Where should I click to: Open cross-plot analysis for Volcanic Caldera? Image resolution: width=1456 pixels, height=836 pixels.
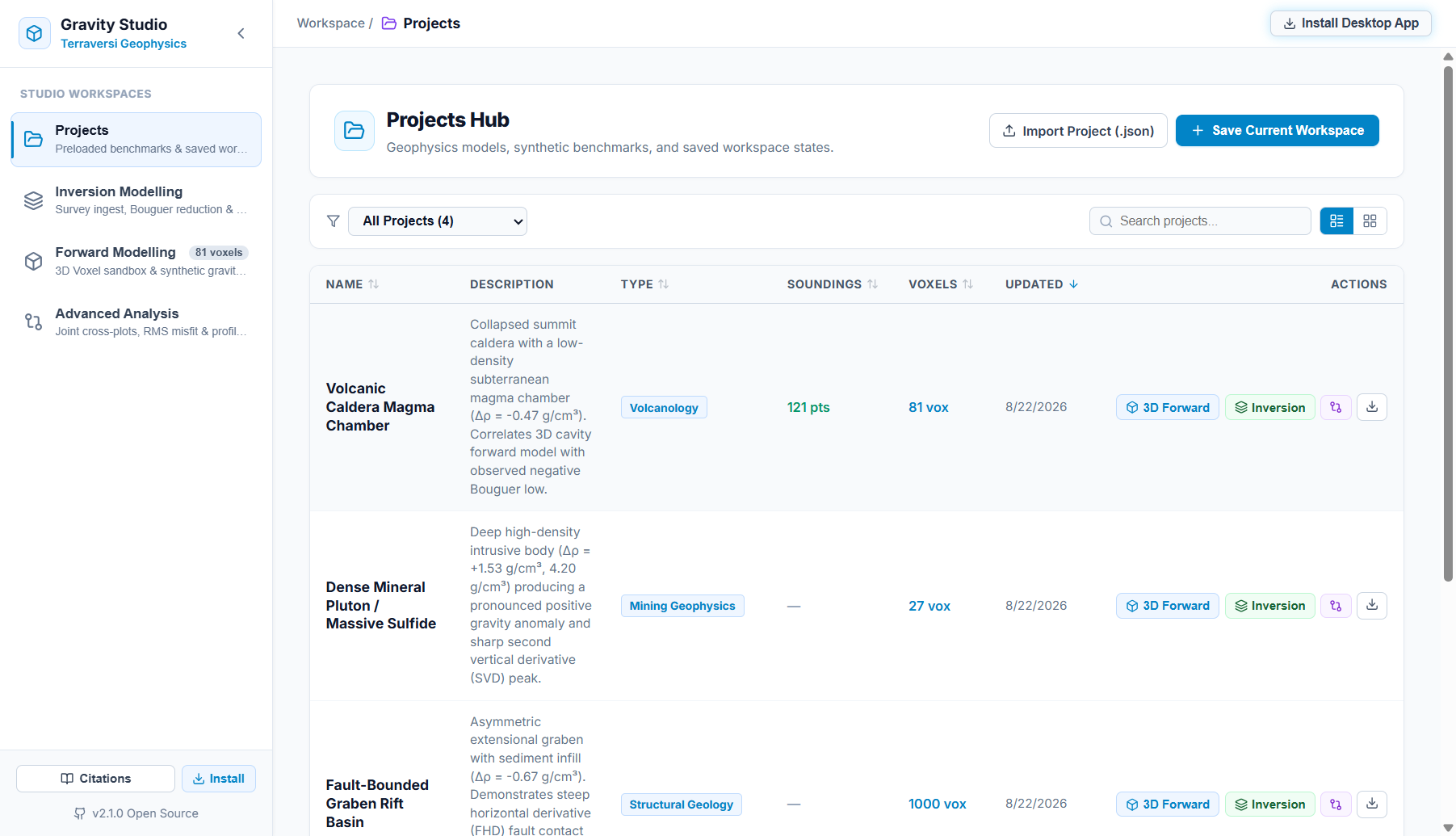click(1336, 407)
